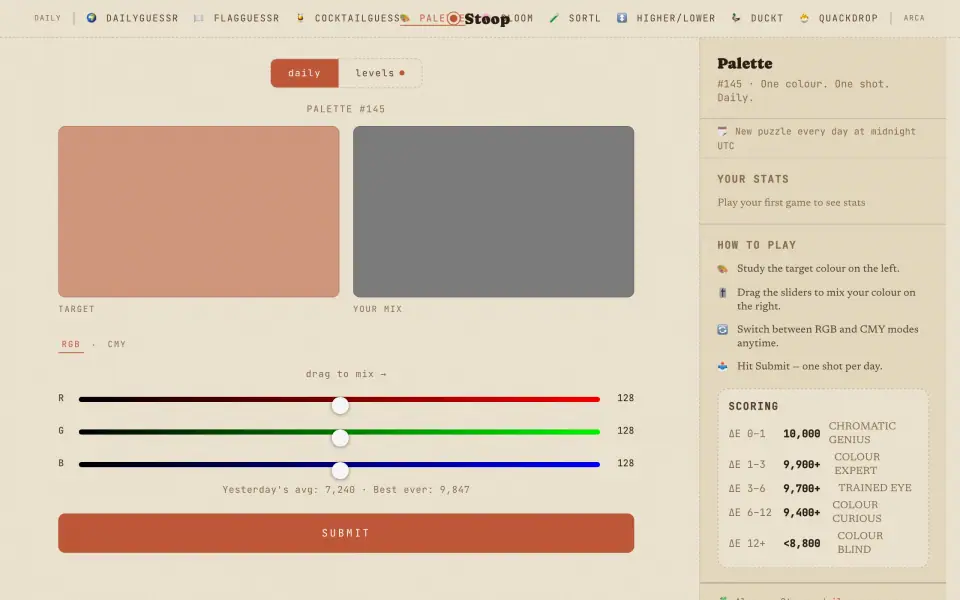Click the 'drag to mix' hint
Viewport: 960px width, 600px height.
pyautogui.click(x=346, y=374)
